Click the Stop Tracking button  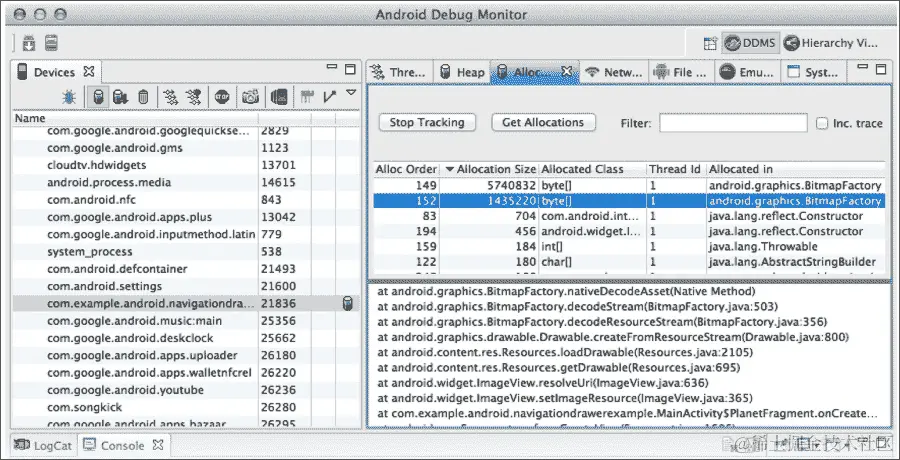427,122
